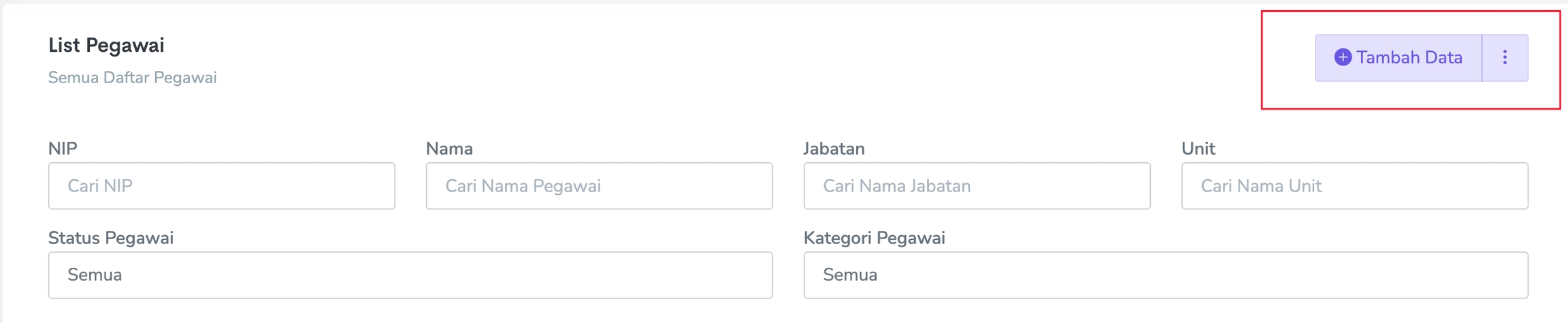
Task: Select the Semua value under Kategori Pegawai
Action: point(850,275)
